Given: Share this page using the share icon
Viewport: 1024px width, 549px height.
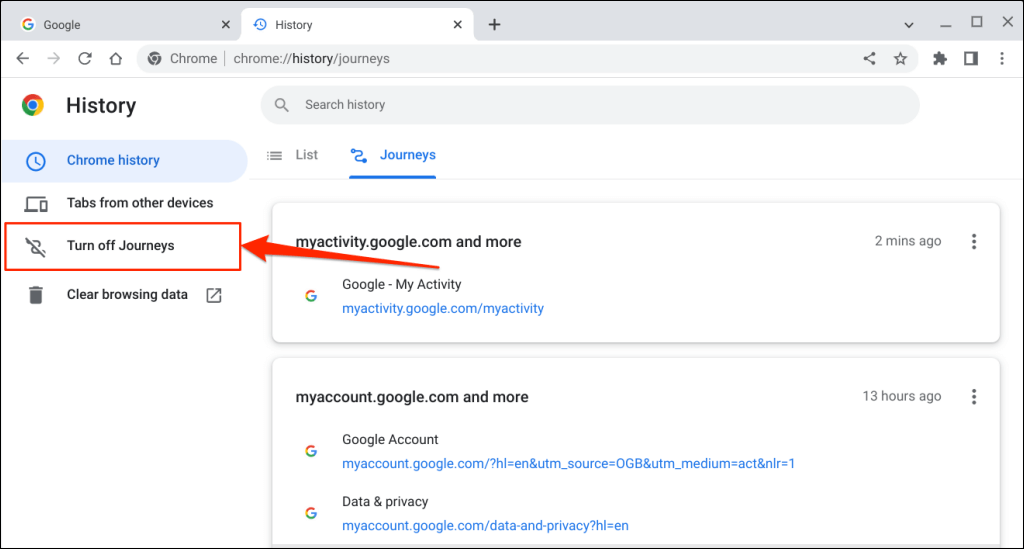Looking at the screenshot, I should click(x=869, y=59).
